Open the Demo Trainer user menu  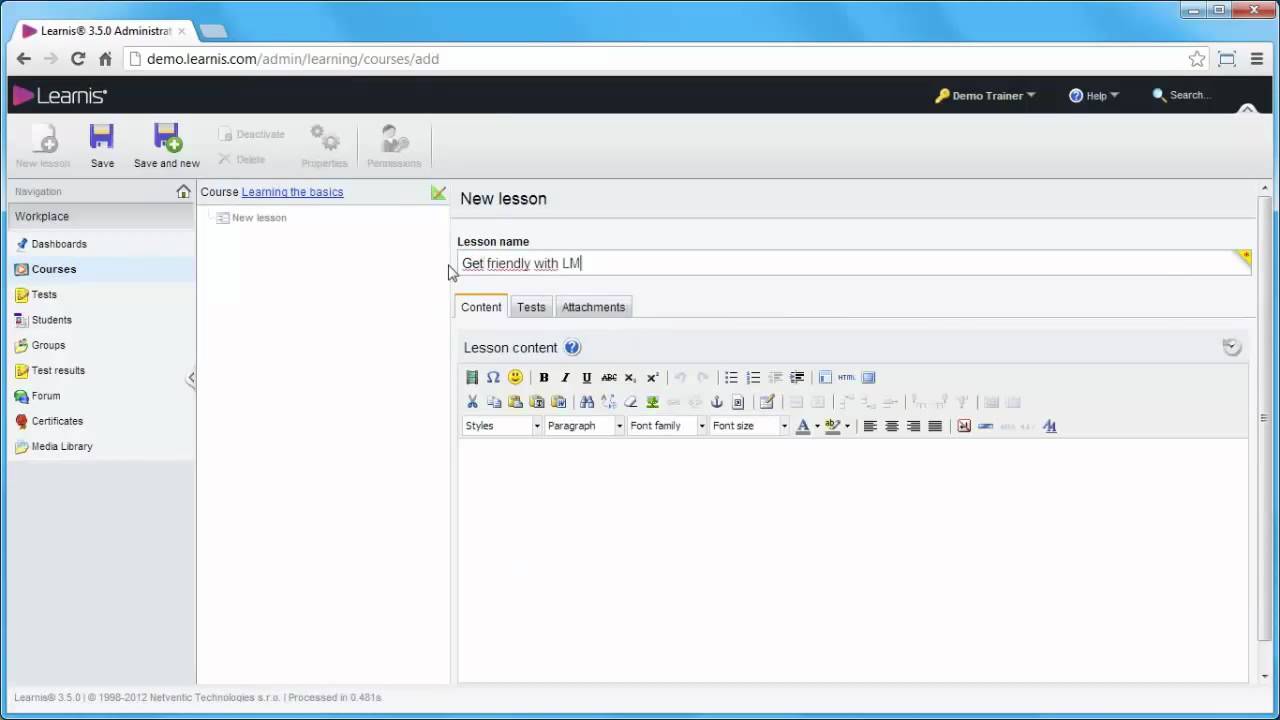coord(986,95)
